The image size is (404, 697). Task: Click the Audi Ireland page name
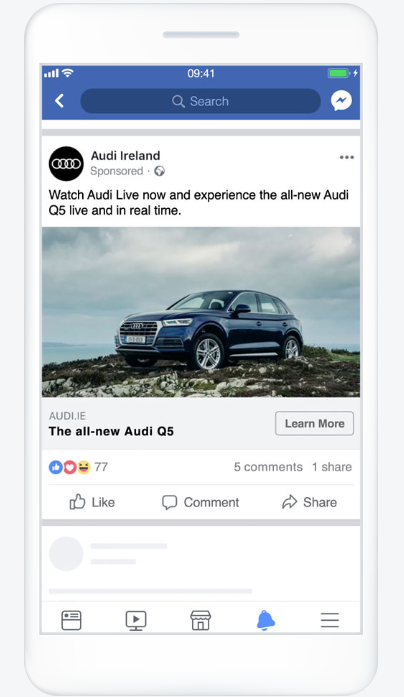[125, 156]
